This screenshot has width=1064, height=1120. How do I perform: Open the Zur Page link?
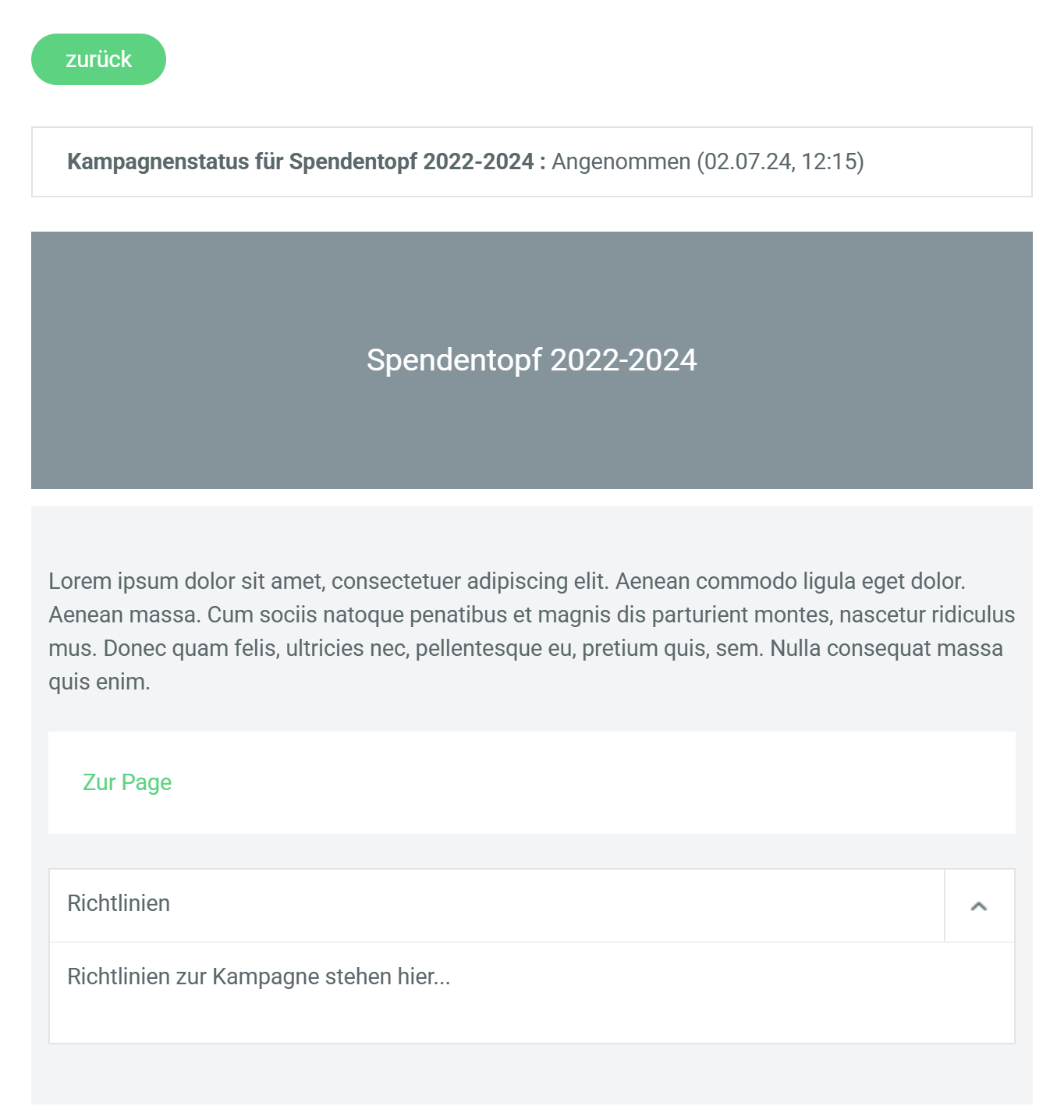[x=127, y=782]
